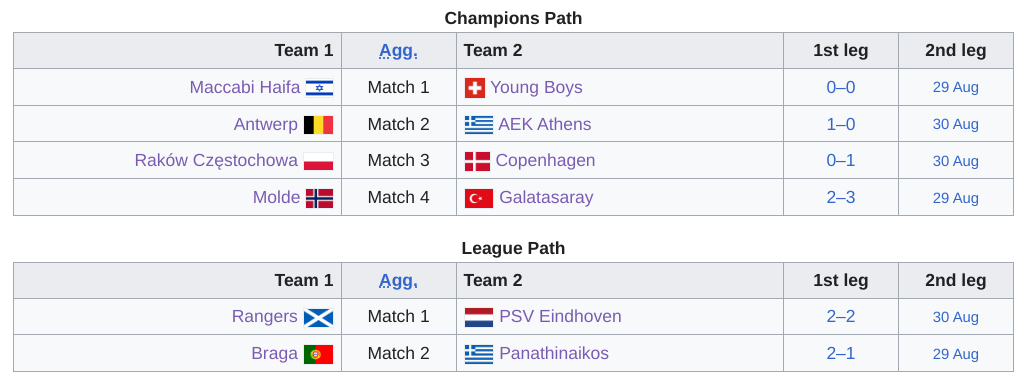The image size is (1025, 377).
Task: Click the Agg. header link in Champions Path
Action: click(398, 51)
